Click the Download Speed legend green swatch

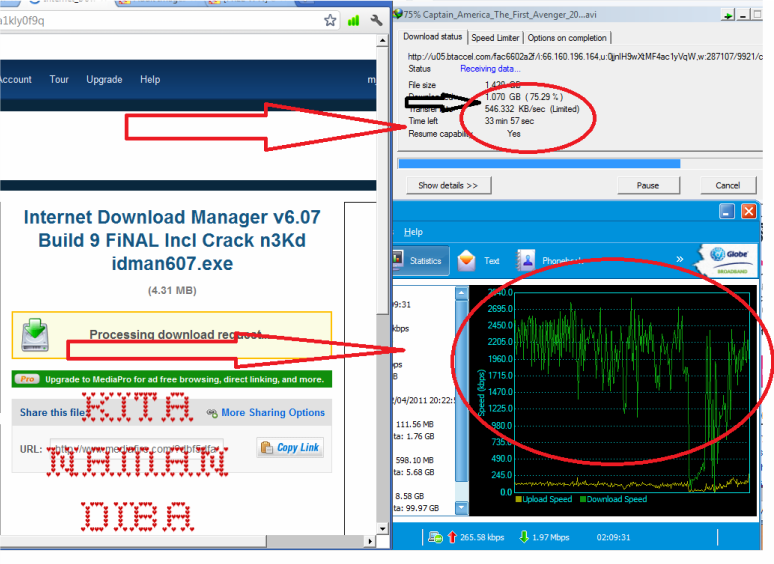point(582,499)
